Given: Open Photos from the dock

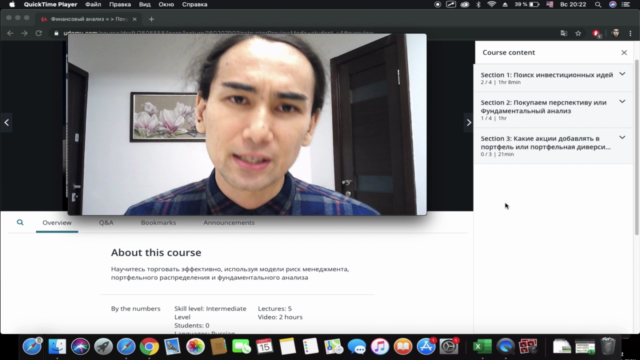Looking at the screenshot, I should [x=195, y=347].
